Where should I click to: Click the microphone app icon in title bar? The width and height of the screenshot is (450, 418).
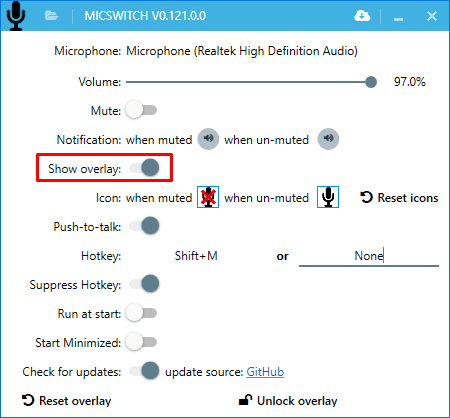[15, 15]
